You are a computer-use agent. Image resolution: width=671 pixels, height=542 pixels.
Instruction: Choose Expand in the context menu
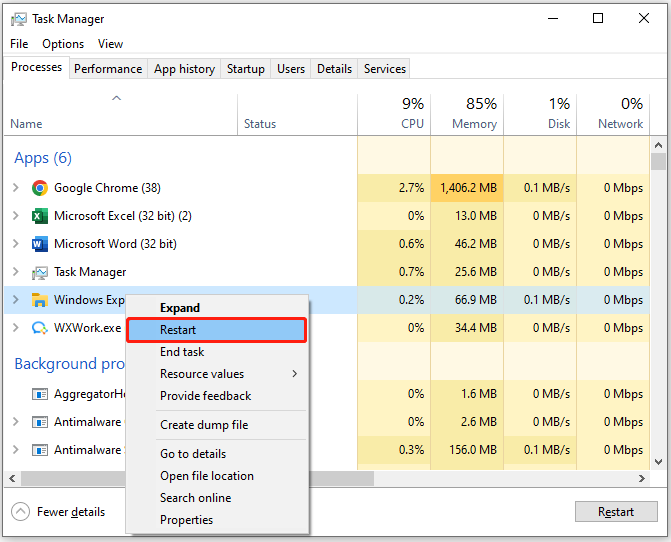pos(217,308)
